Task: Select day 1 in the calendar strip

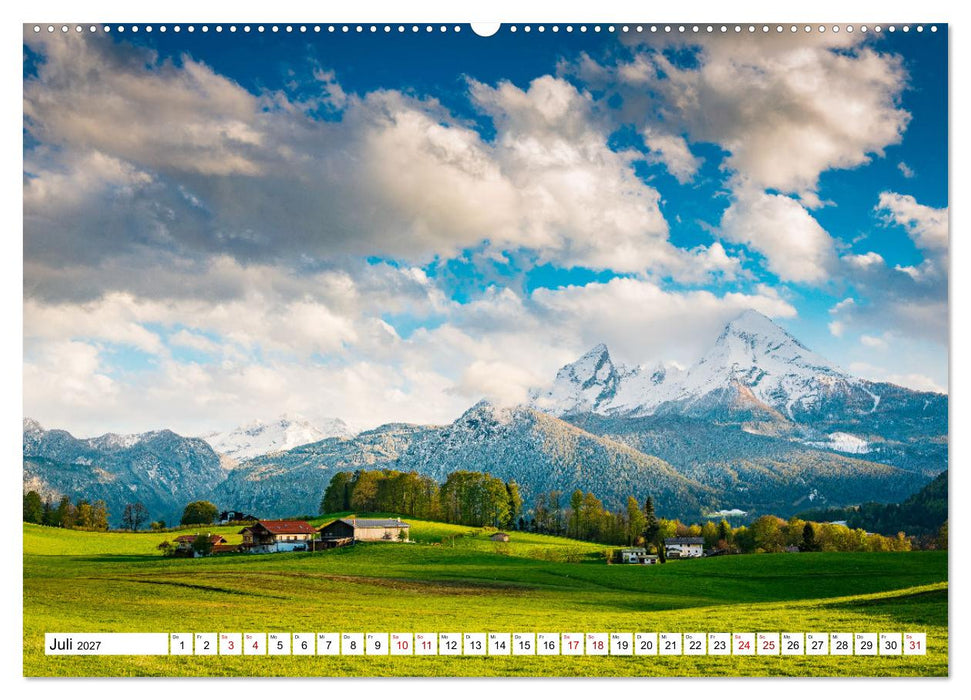Action: pyautogui.click(x=181, y=644)
